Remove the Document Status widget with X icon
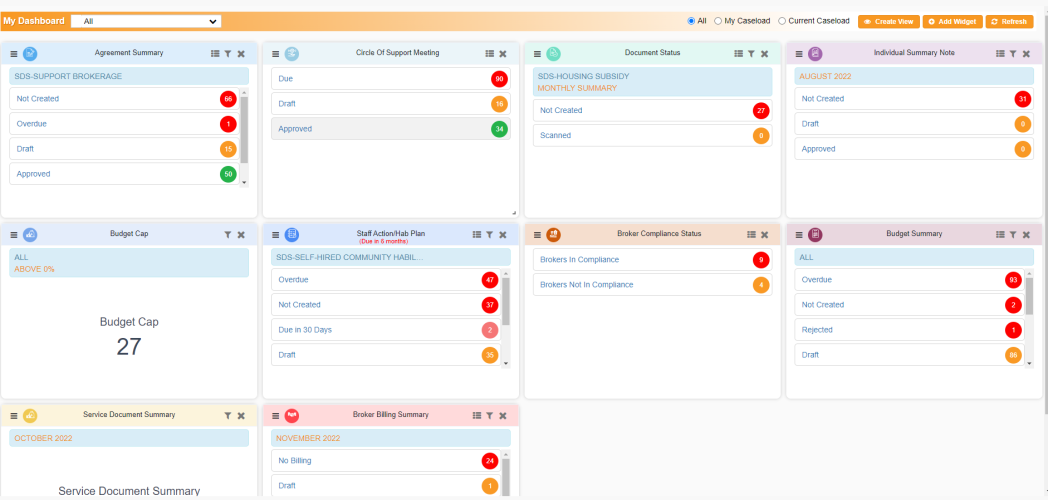This screenshot has width=1048, height=500. click(765, 54)
